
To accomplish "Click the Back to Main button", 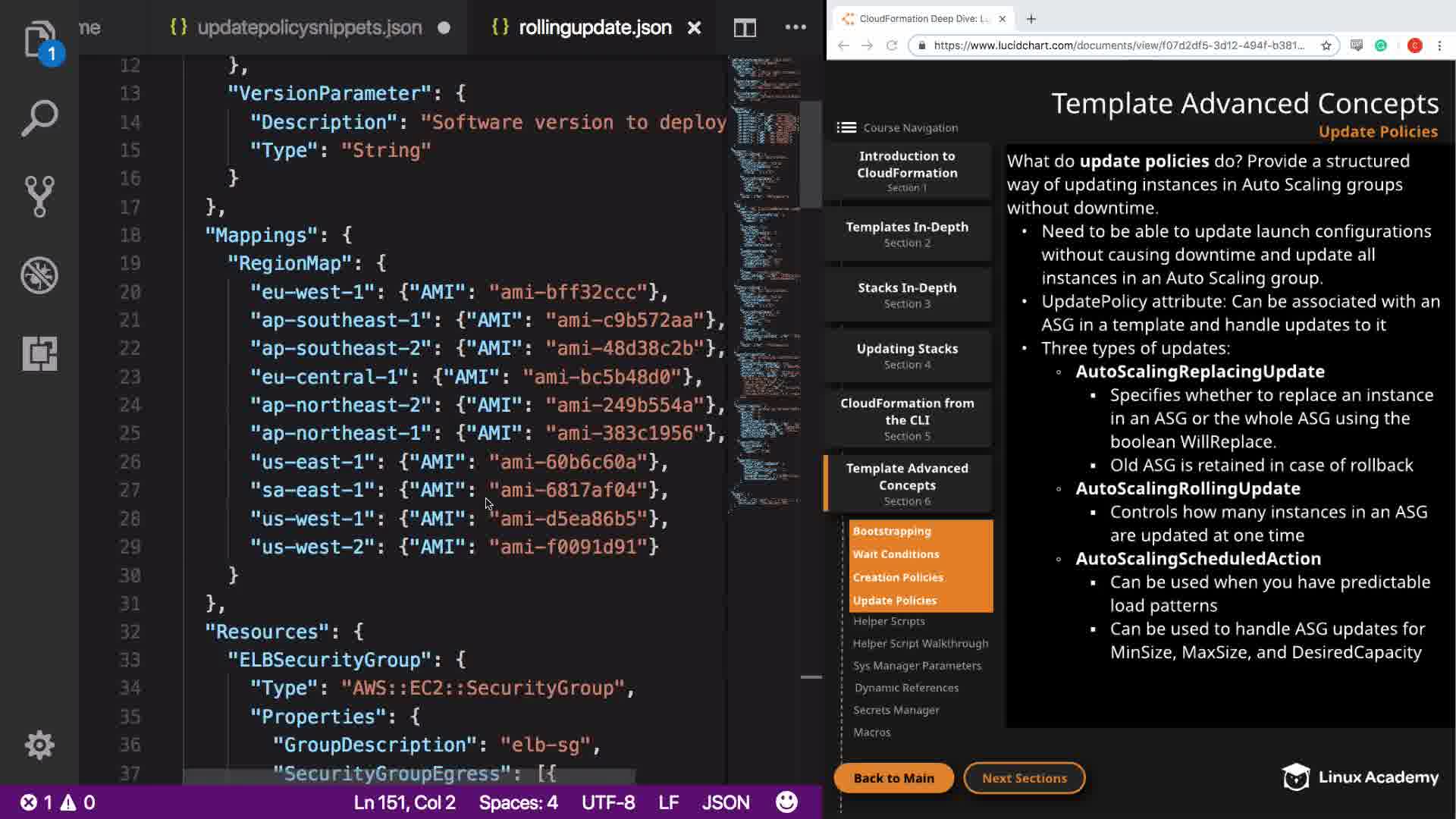I will tap(893, 778).
